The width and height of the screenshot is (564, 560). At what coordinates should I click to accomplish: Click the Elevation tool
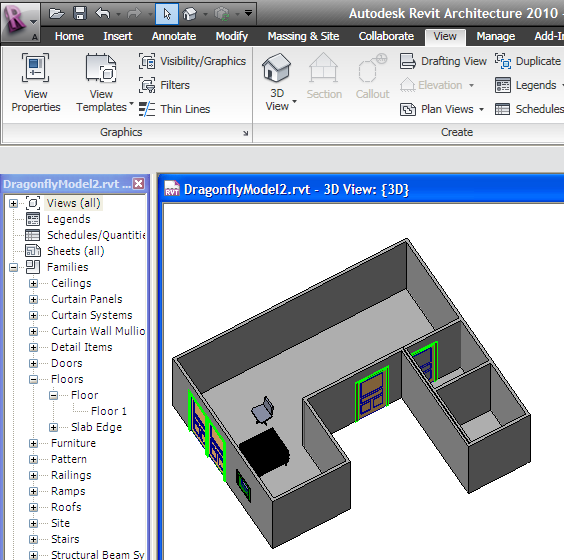(x=437, y=85)
